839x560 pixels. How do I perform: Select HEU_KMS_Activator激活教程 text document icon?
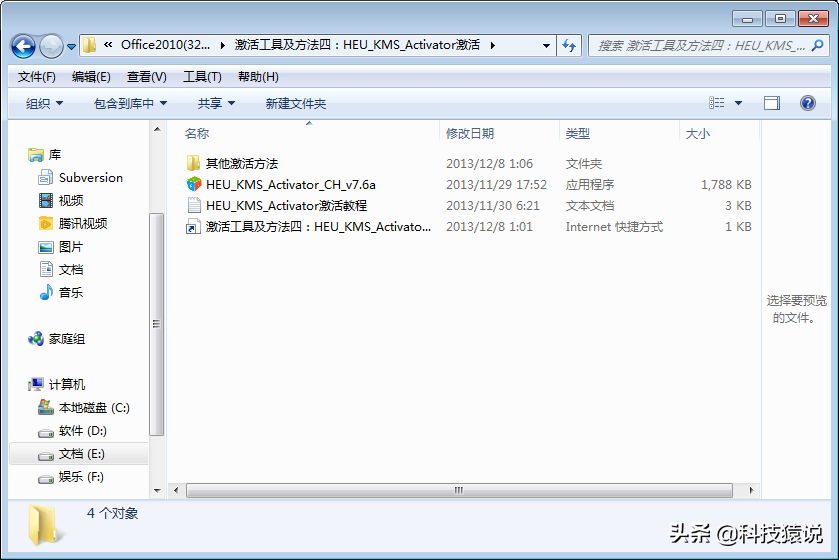coord(194,205)
